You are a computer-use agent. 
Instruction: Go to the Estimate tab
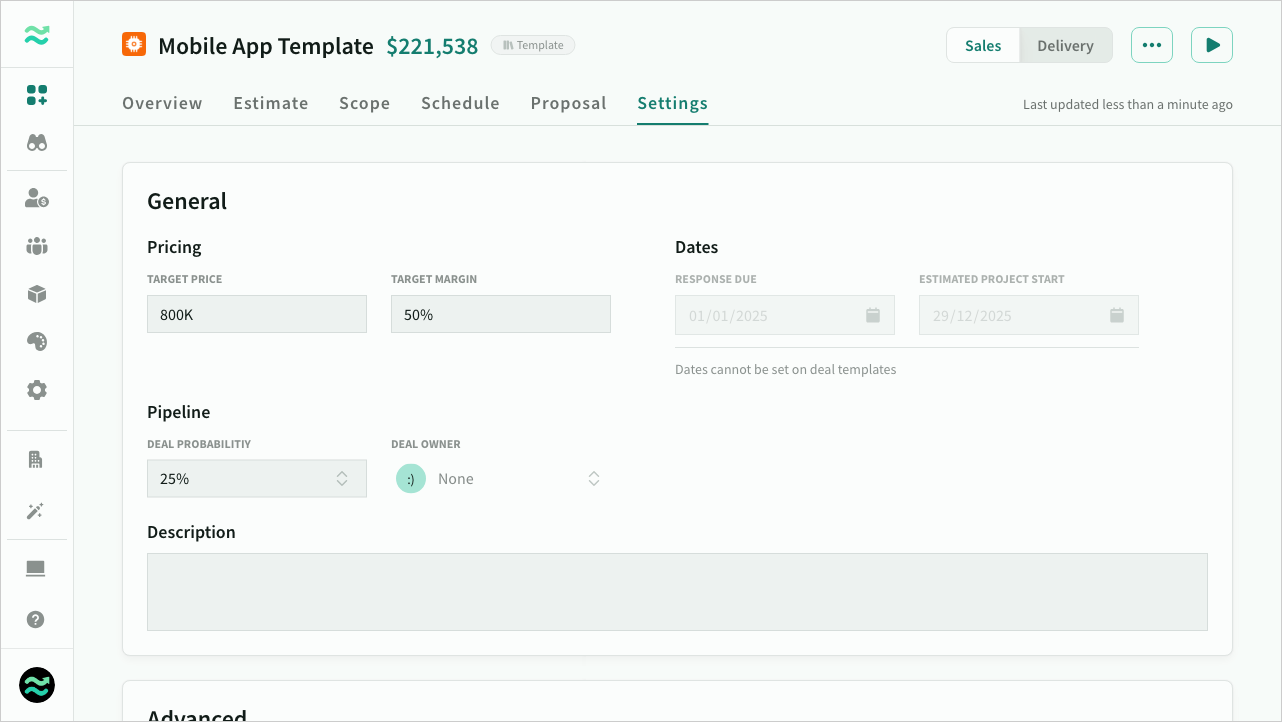pyautogui.click(x=271, y=103)
